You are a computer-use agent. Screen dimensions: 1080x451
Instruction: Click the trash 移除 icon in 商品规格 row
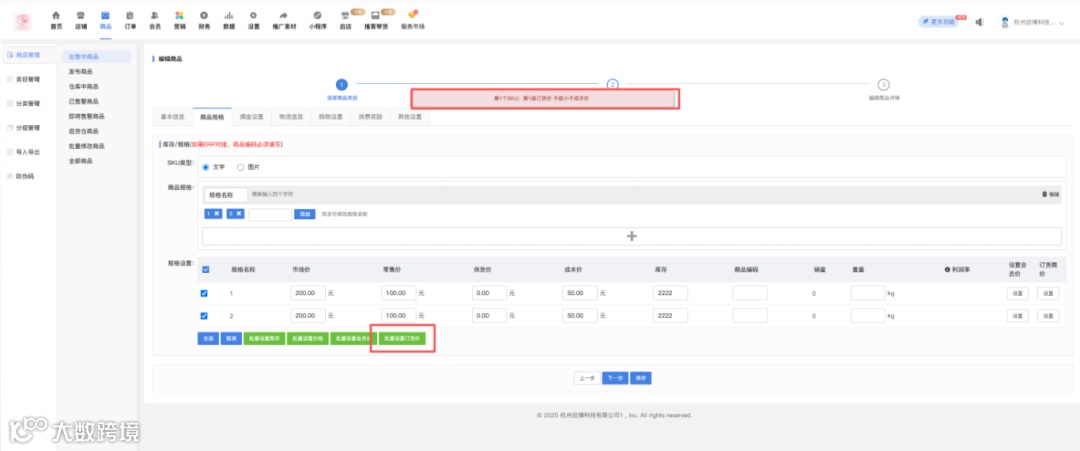(x=1044, y=195)
